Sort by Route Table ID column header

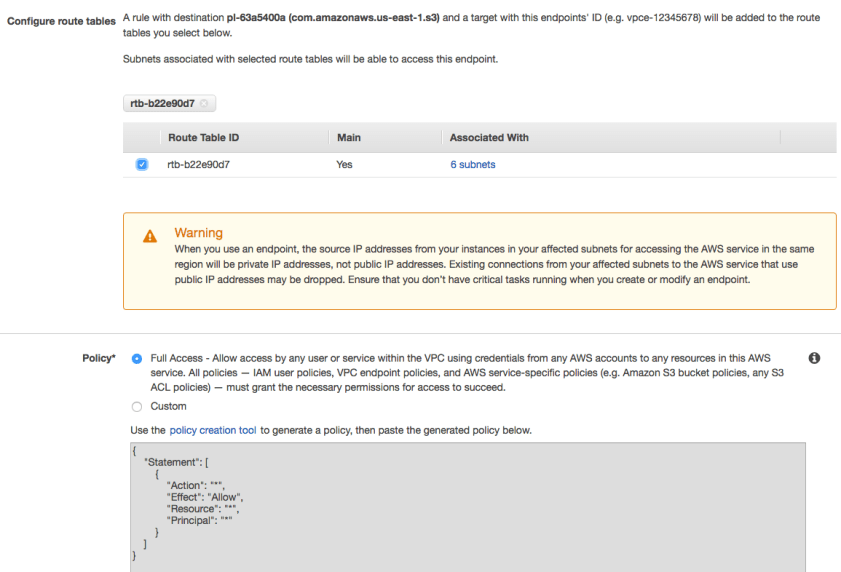203,137
